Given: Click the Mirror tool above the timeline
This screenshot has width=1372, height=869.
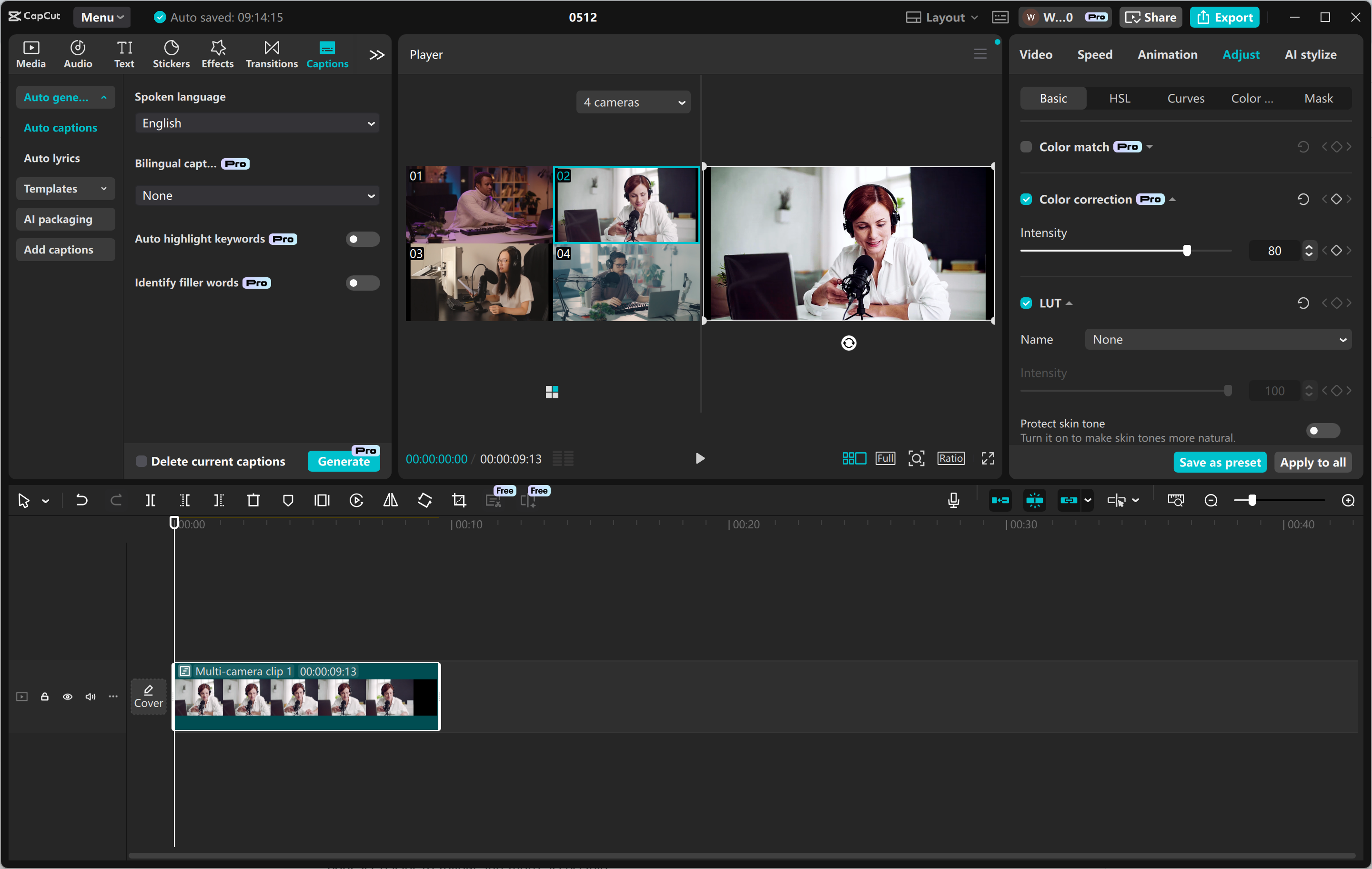Looking at the screenshot, I should (390, 500).
